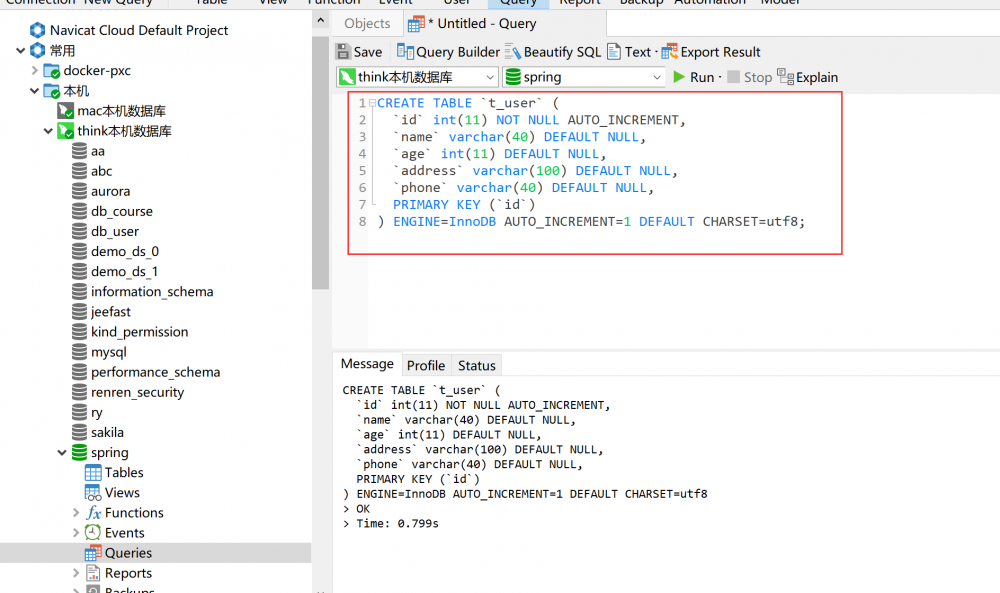Click the aurora database icon
The height and width of the screenshot is (593, 1000).
[79, 191]
